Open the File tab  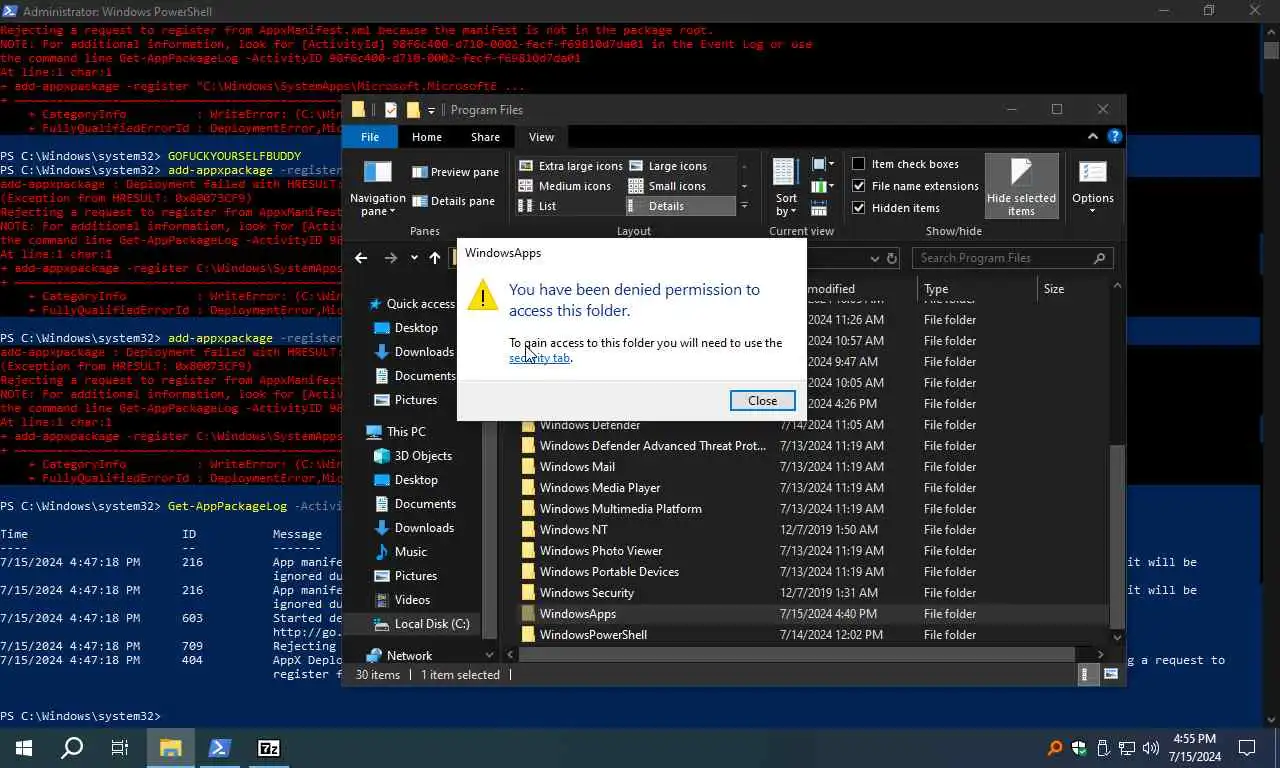tap(370, 137)
